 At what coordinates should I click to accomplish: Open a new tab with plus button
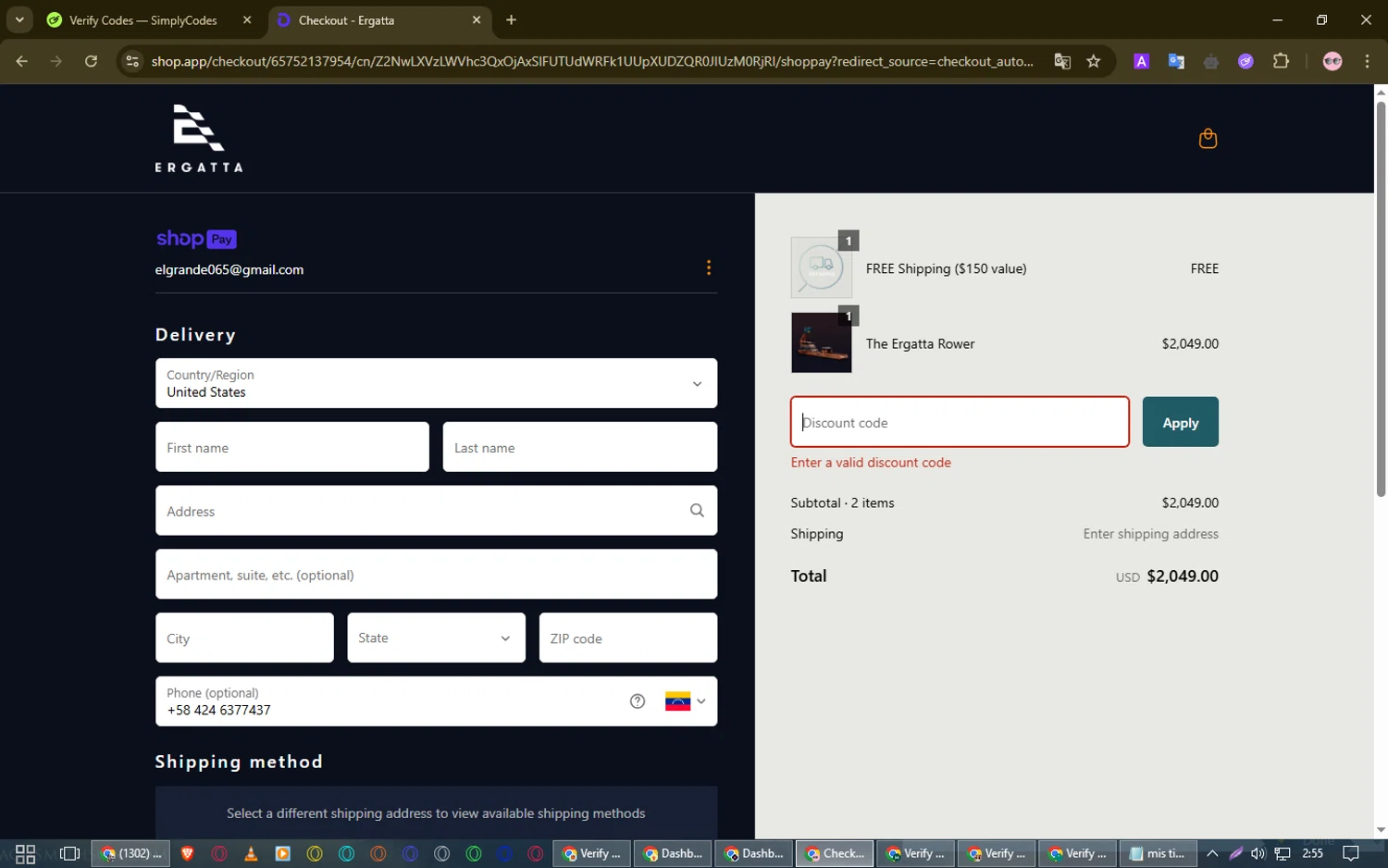coord(511,19)
